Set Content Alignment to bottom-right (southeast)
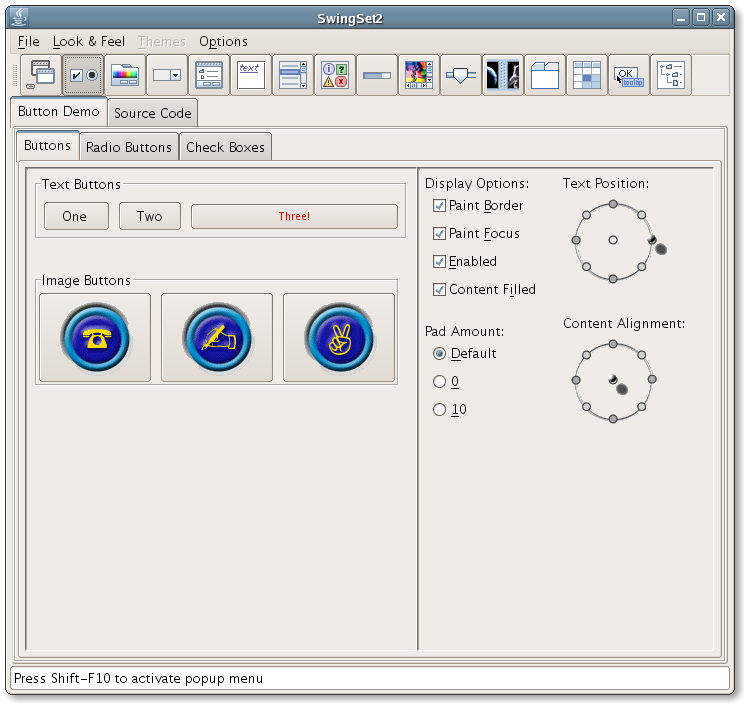Image resolution: width=744 pixels, height=704 pixels. 642,407
